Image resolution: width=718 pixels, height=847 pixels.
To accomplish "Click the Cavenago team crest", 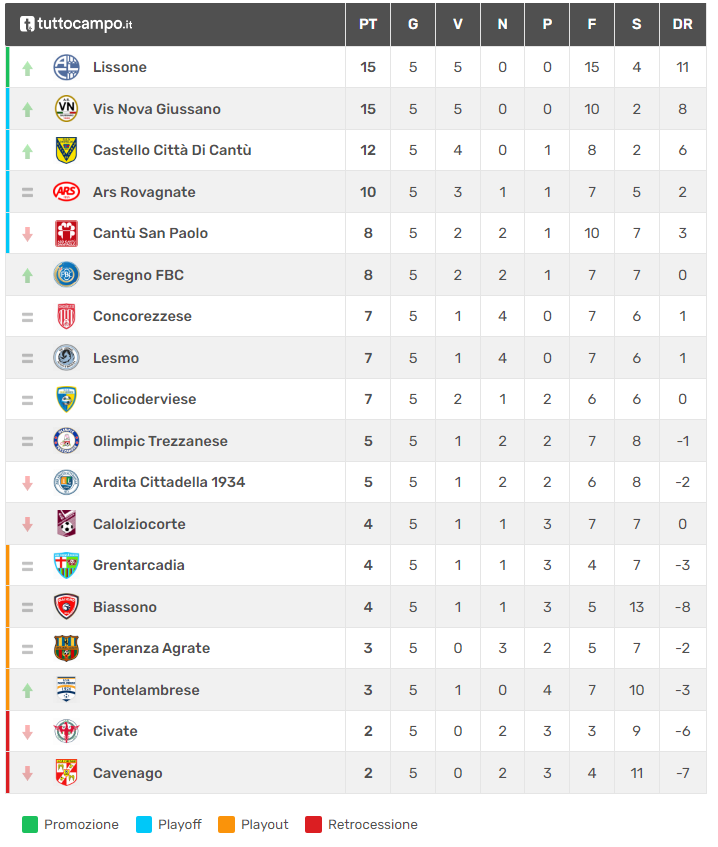I will (x=66, y=773).
